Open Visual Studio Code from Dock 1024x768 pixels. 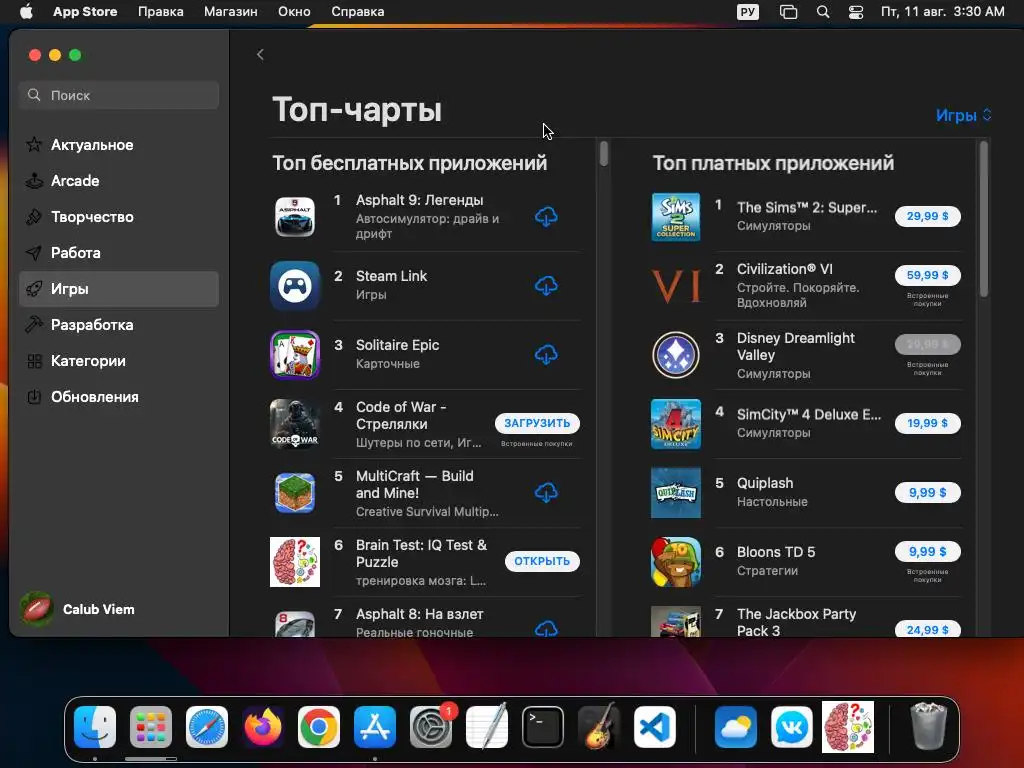pos(654,727)
